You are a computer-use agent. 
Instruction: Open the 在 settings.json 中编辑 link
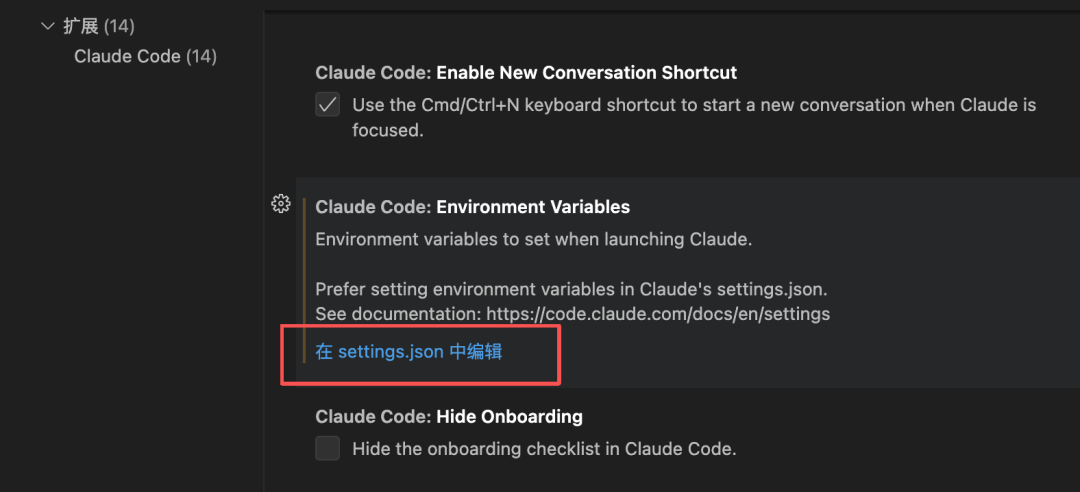409,351
